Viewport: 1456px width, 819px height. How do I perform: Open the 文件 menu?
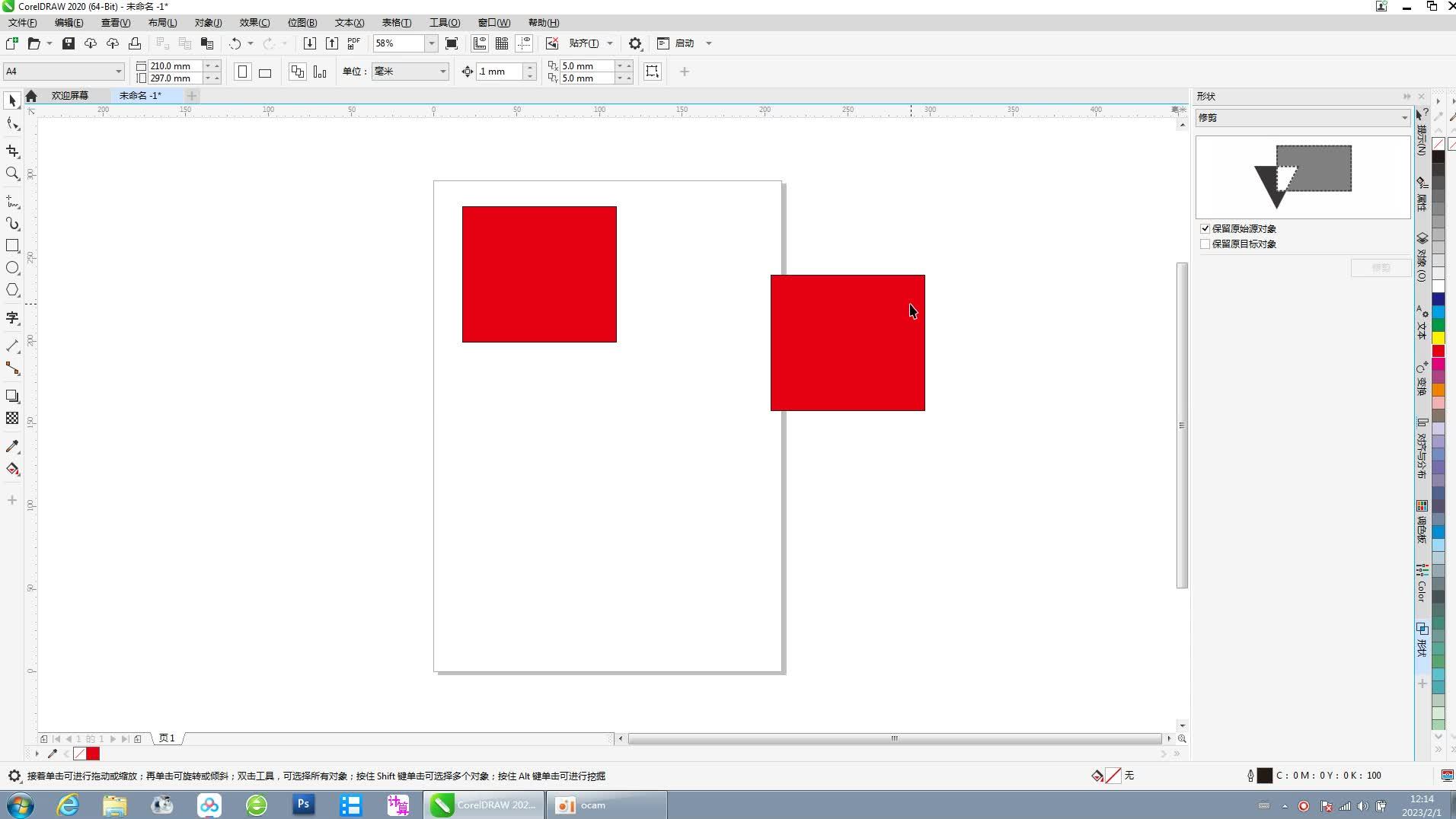click(21, 22)
